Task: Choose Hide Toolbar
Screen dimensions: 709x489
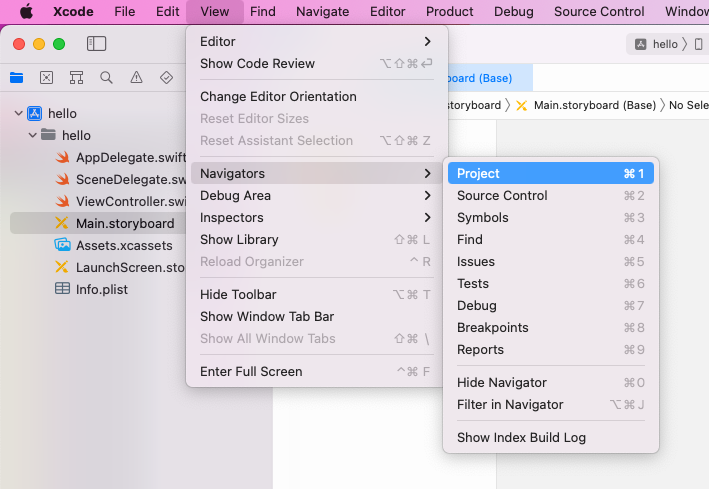Action: [316, 294]
